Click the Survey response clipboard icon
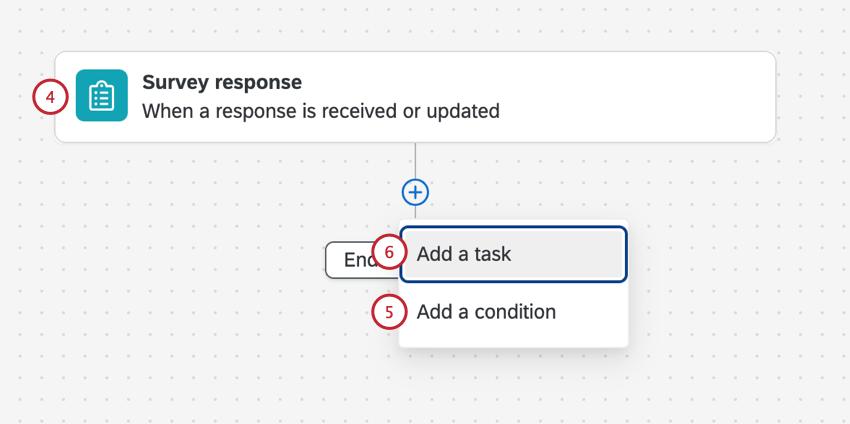This screenshot has height=424, width=850. pyautogui.click(x=101, y=96)
